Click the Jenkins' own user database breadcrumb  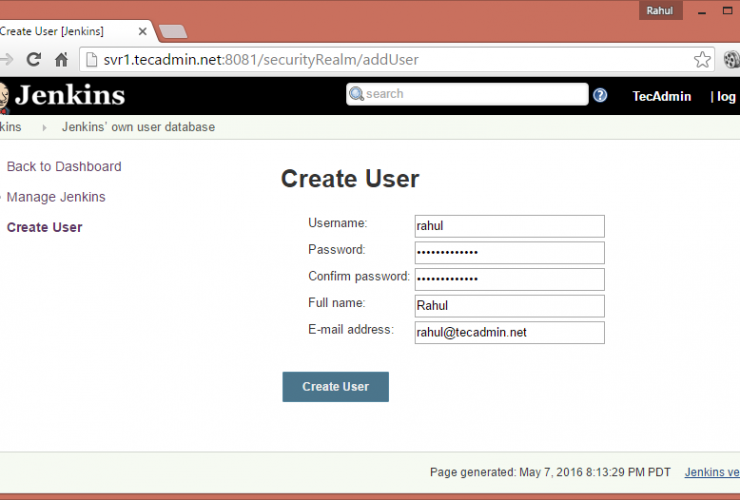(138, 127)
